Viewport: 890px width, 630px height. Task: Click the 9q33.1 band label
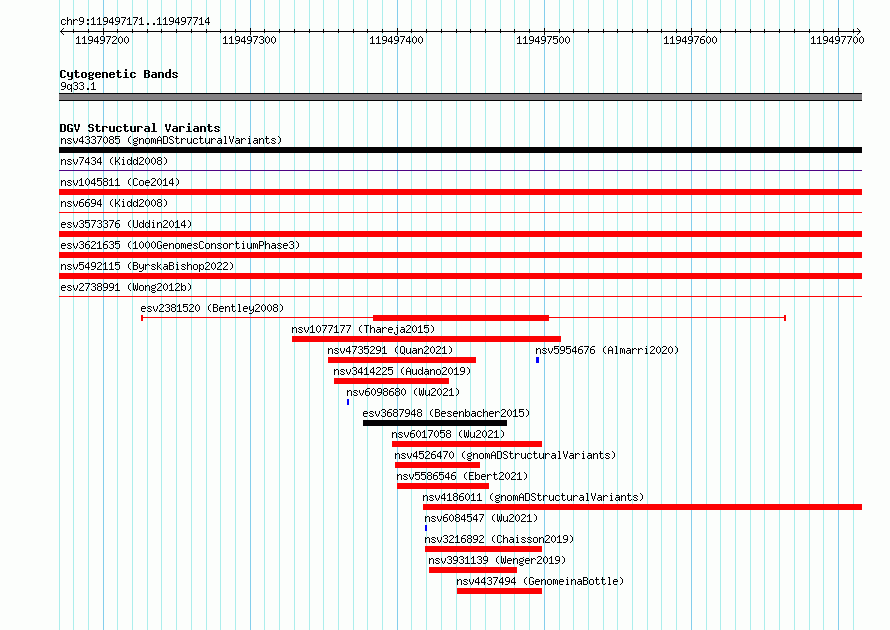78,86
